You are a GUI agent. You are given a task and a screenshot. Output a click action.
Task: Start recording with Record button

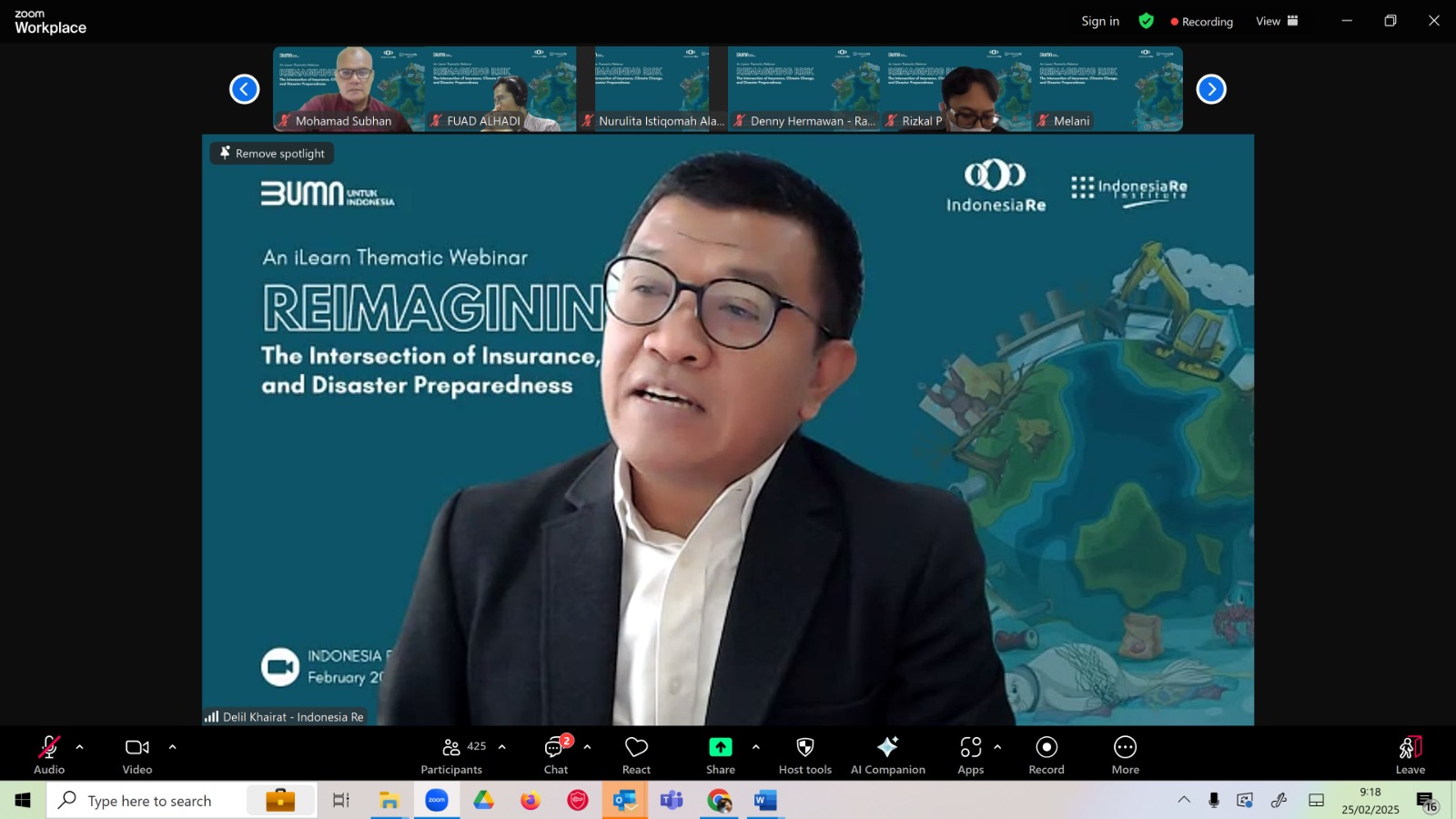click(x=1046, y=755)
